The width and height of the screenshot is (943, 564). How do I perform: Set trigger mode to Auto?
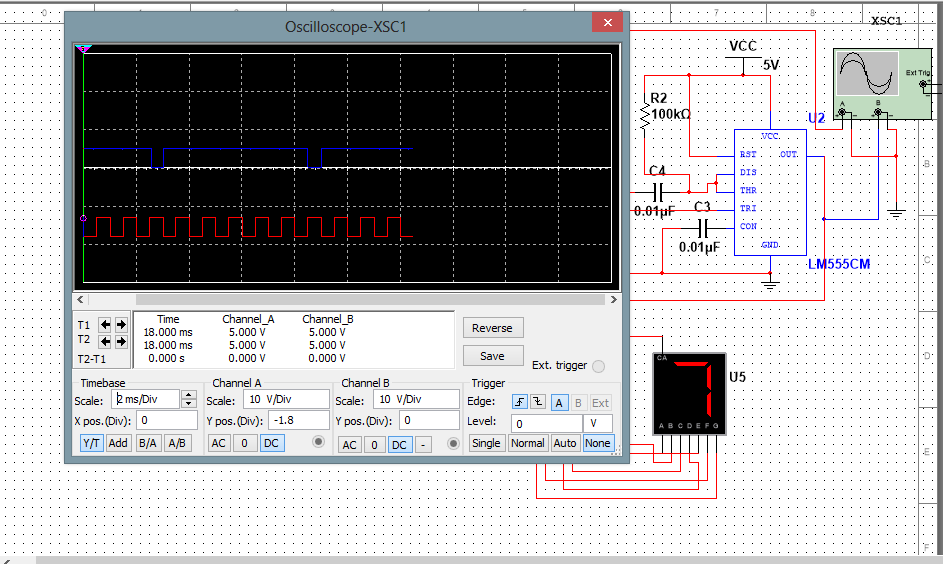[x=565, y=443]
